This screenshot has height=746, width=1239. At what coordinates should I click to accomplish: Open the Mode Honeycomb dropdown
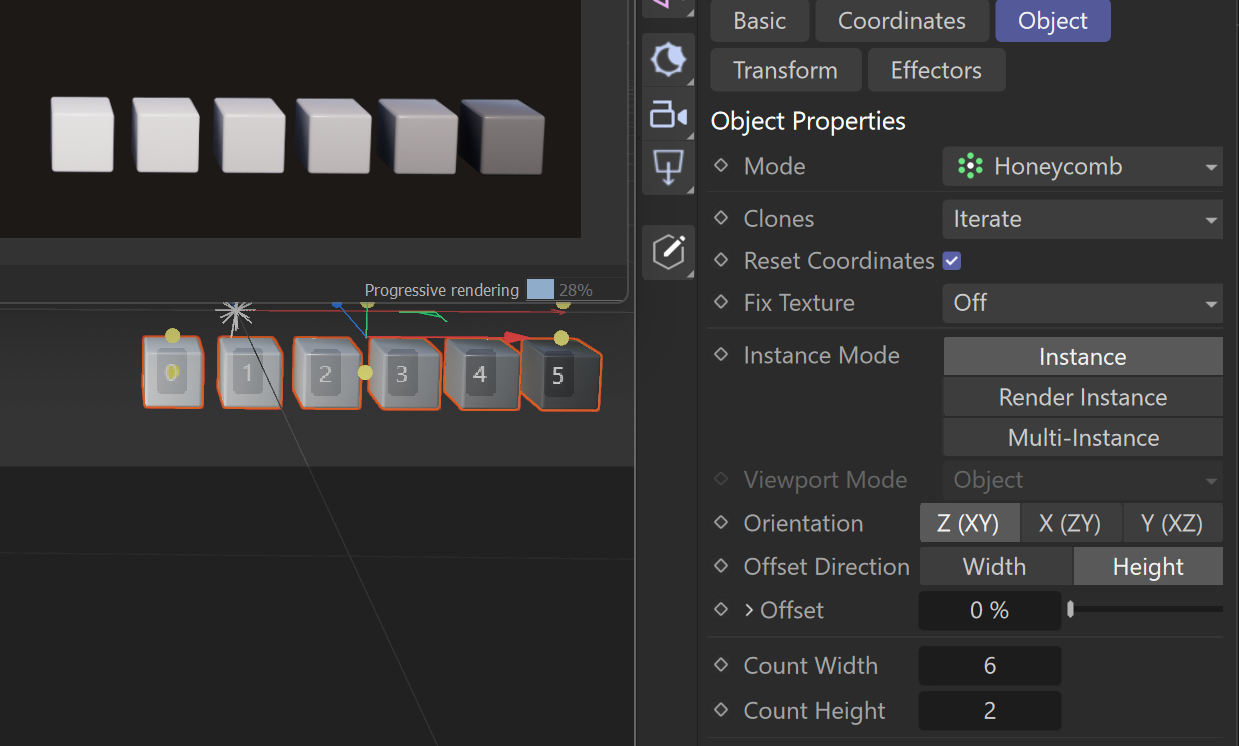pyautogui.click(x=1082, y=166)
